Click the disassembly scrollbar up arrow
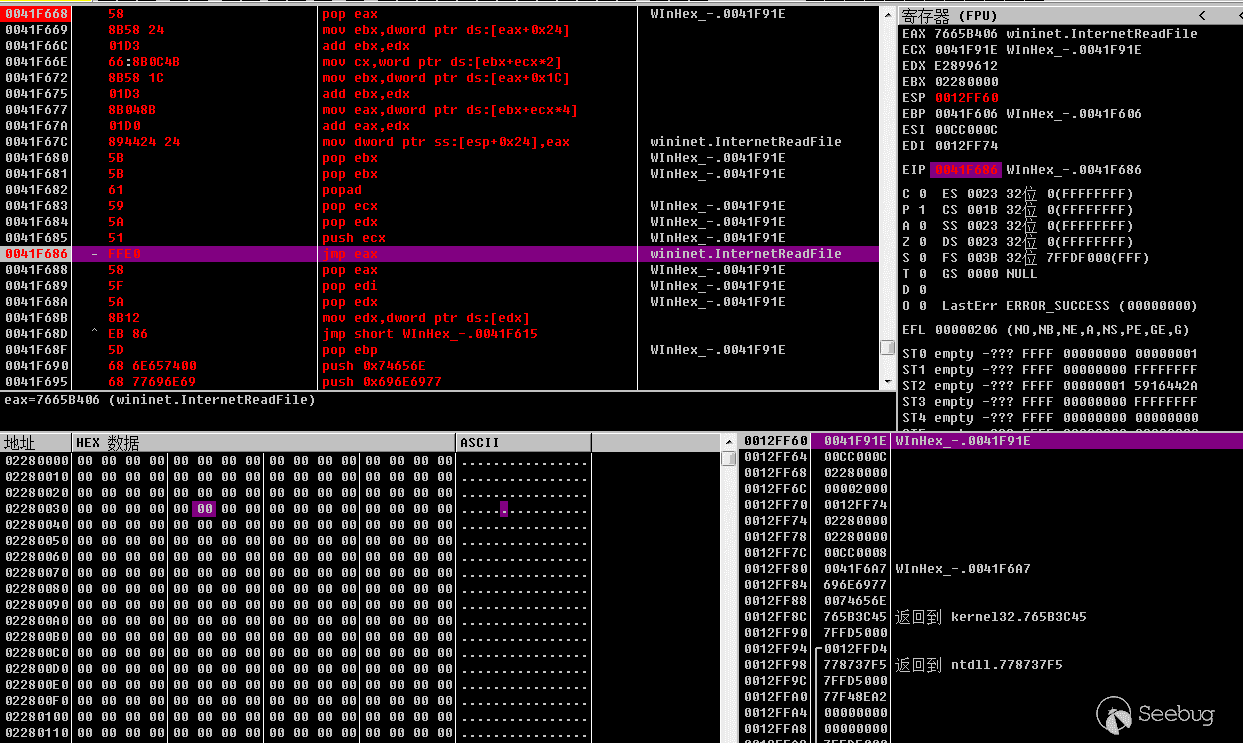 pos(887,15)
